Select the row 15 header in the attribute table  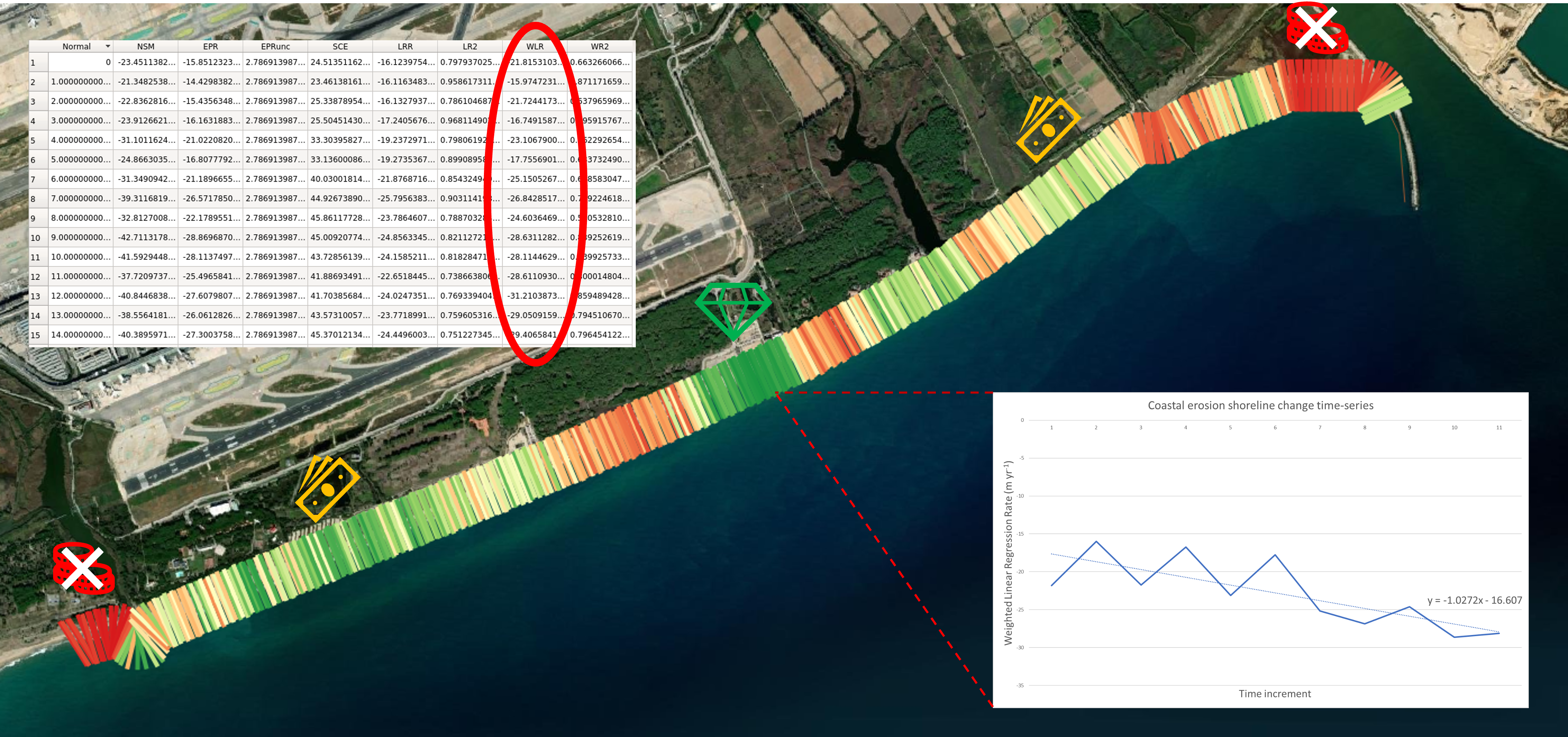click(38, 335)
